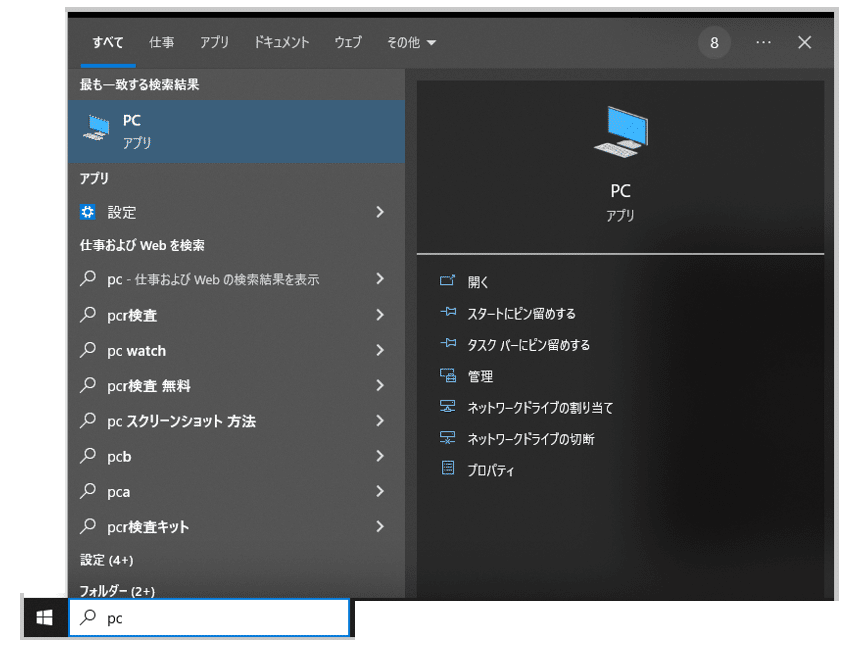
Task: Switch to the 仕事 tab
Action: [162, 42]
